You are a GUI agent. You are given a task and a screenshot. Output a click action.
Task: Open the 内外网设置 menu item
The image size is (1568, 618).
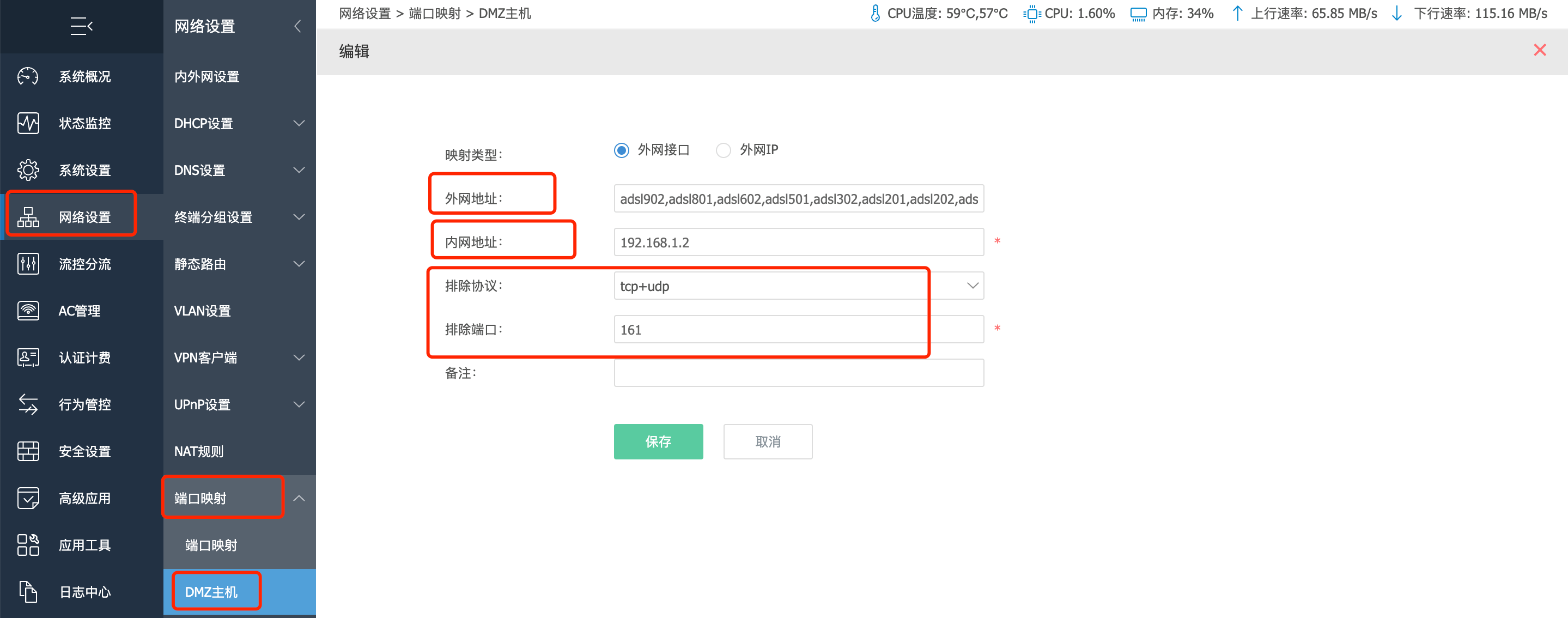coord(207,77)
